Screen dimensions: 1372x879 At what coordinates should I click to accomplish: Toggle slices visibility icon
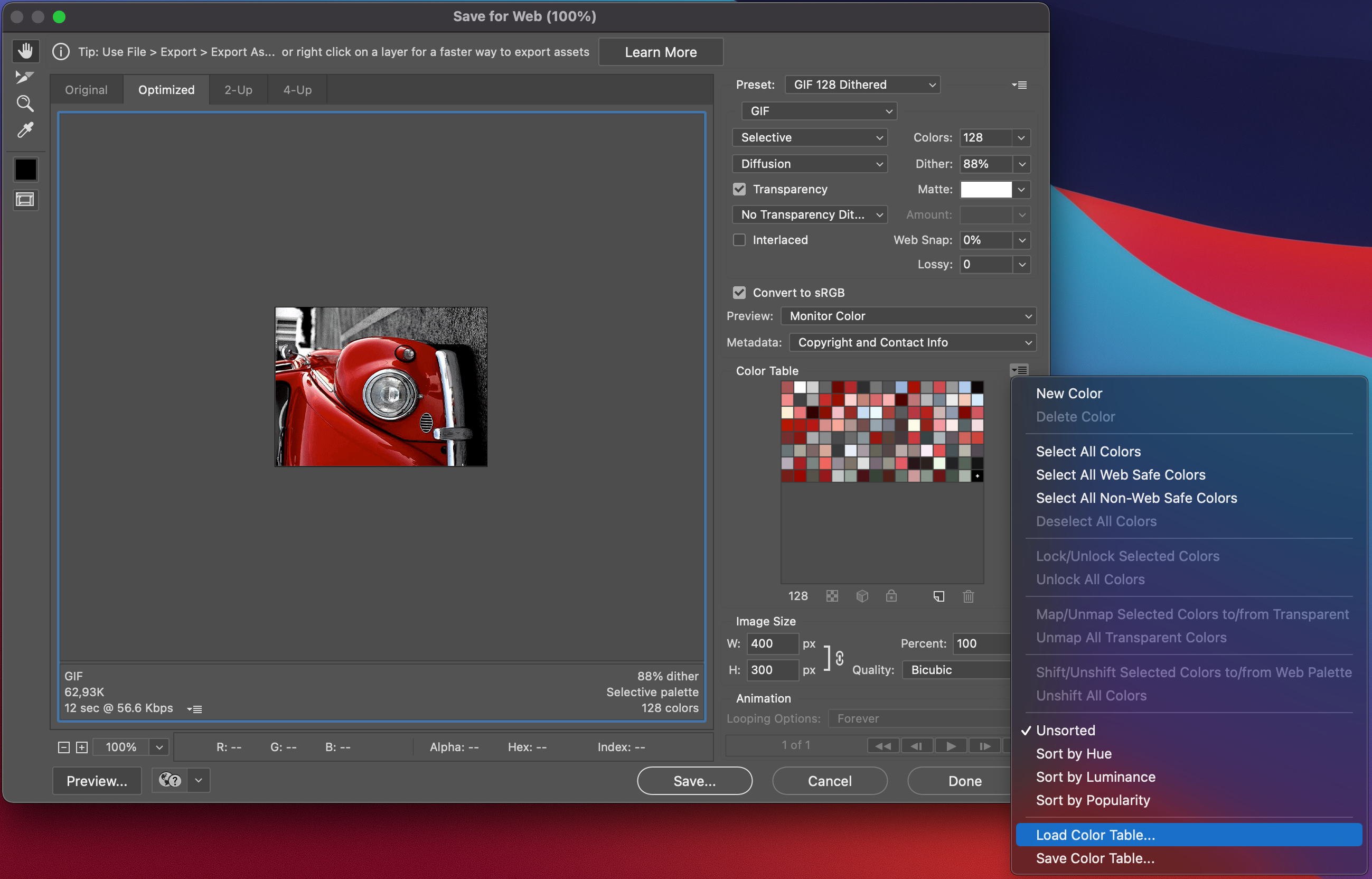pos(25,200)
